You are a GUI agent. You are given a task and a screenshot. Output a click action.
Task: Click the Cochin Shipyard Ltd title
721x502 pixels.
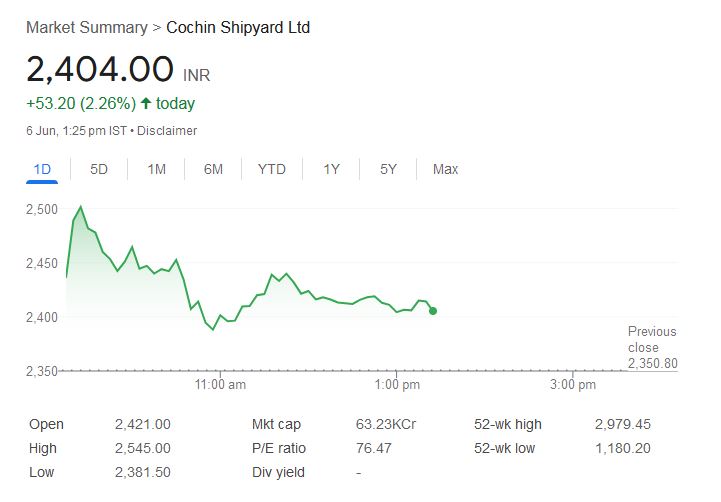(238, 27)
